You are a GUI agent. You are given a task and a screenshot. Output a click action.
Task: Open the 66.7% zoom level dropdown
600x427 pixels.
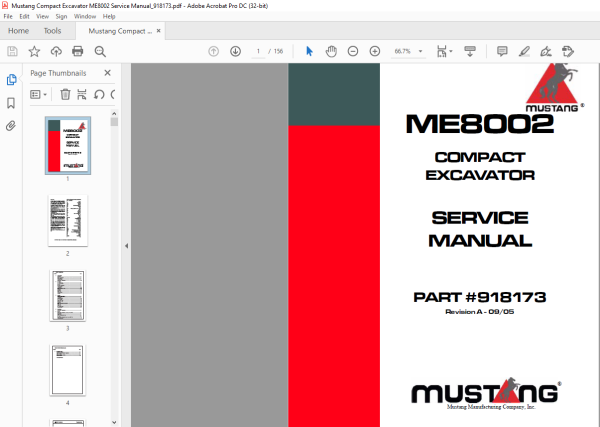coord(408,51)
